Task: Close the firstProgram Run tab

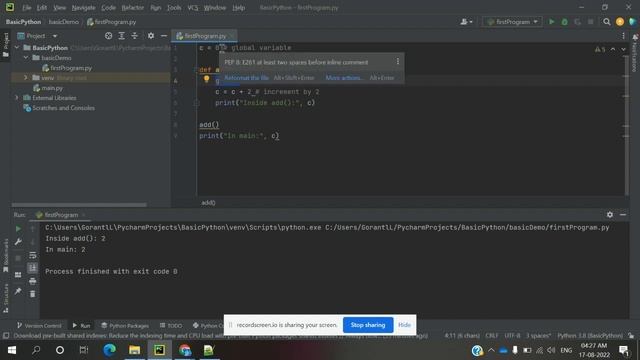Action: (83, 215)
